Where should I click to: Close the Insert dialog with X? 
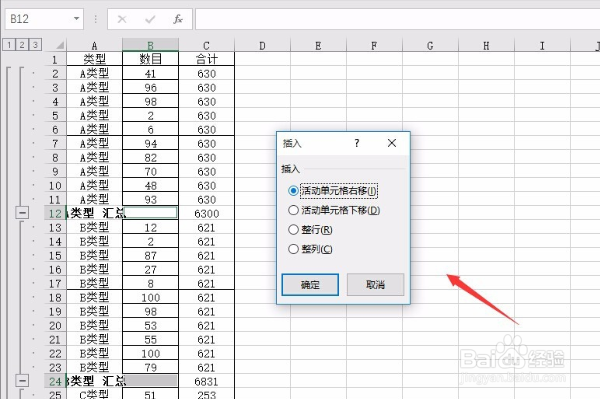coord(391,143)
